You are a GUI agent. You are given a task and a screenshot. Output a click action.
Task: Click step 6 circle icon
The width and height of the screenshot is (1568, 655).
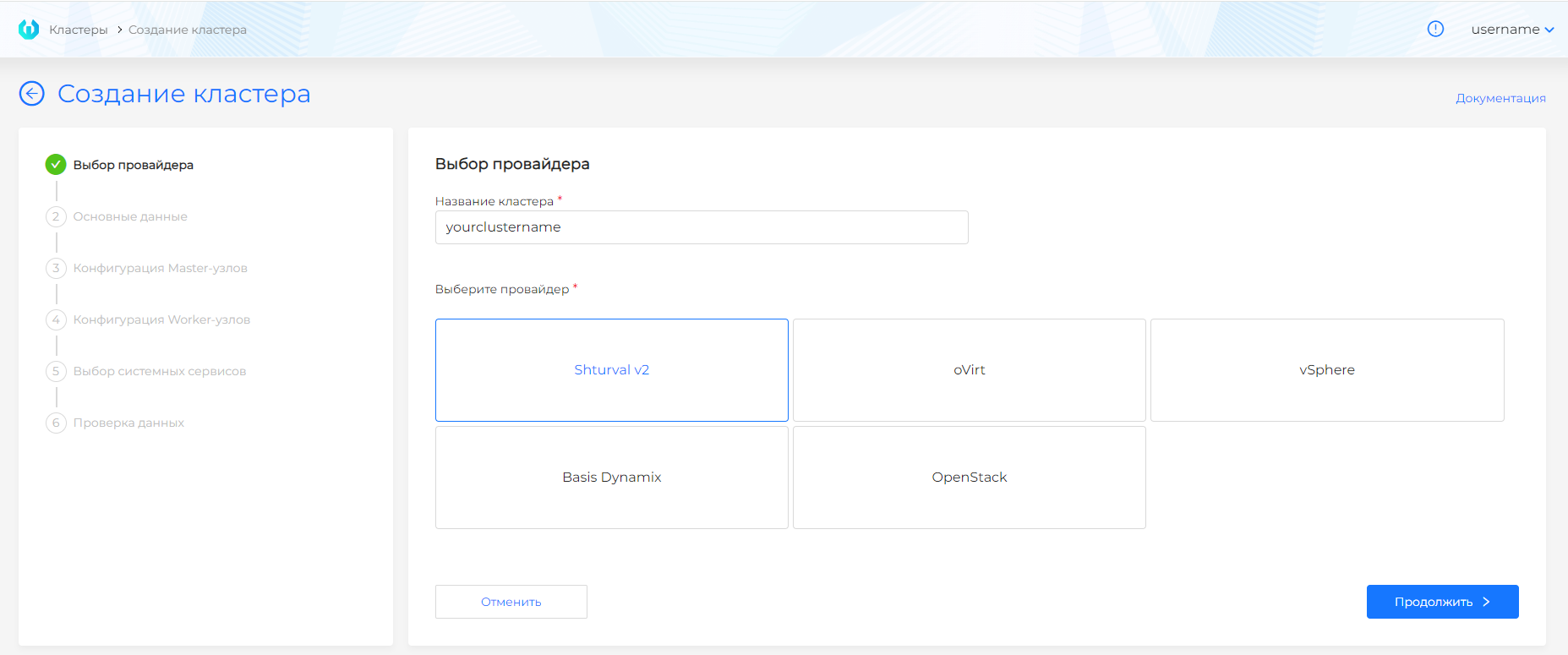click(x=56, y=423)
